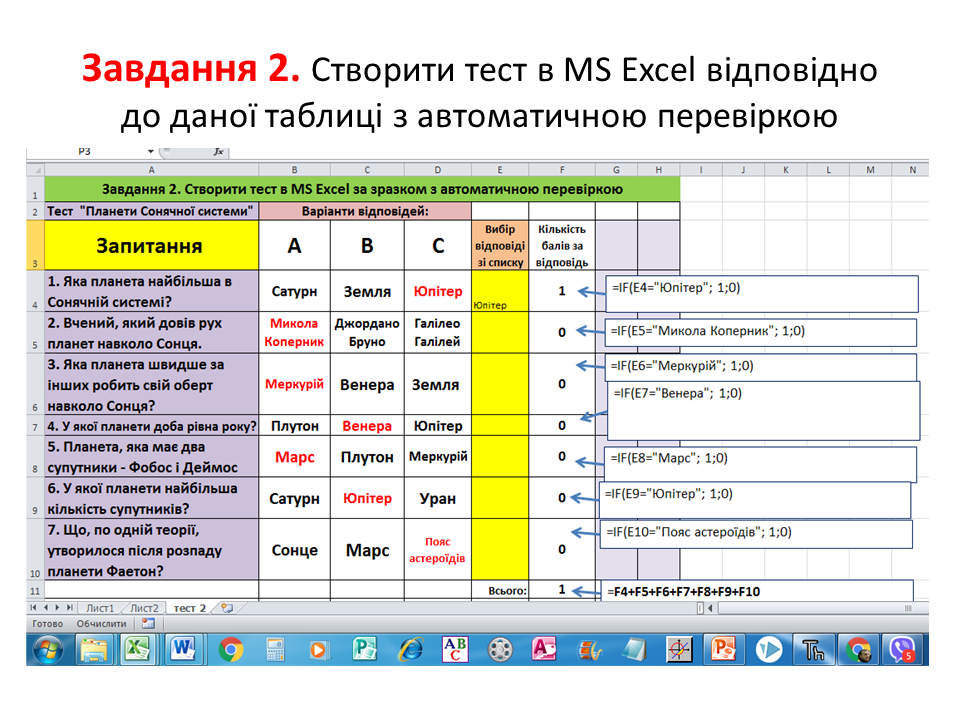Click yellow answer cell for question 7

click(500, 550)
